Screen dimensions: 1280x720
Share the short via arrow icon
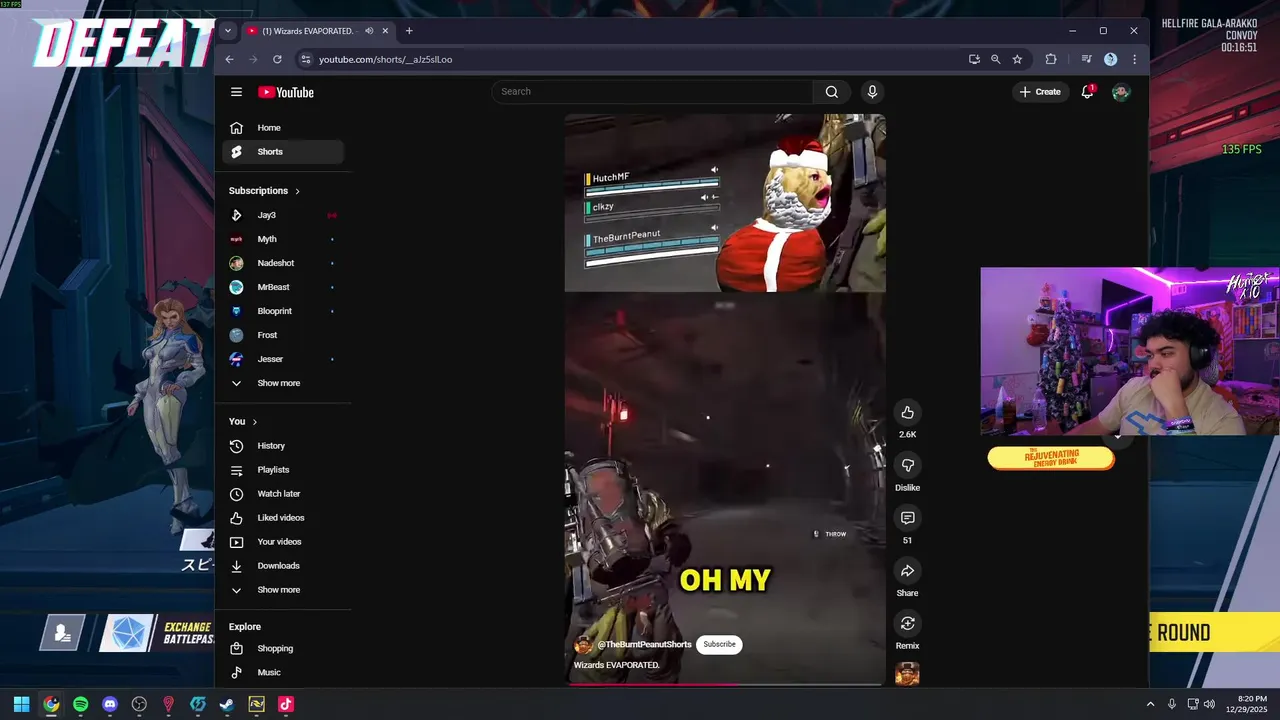click(907, 572)
